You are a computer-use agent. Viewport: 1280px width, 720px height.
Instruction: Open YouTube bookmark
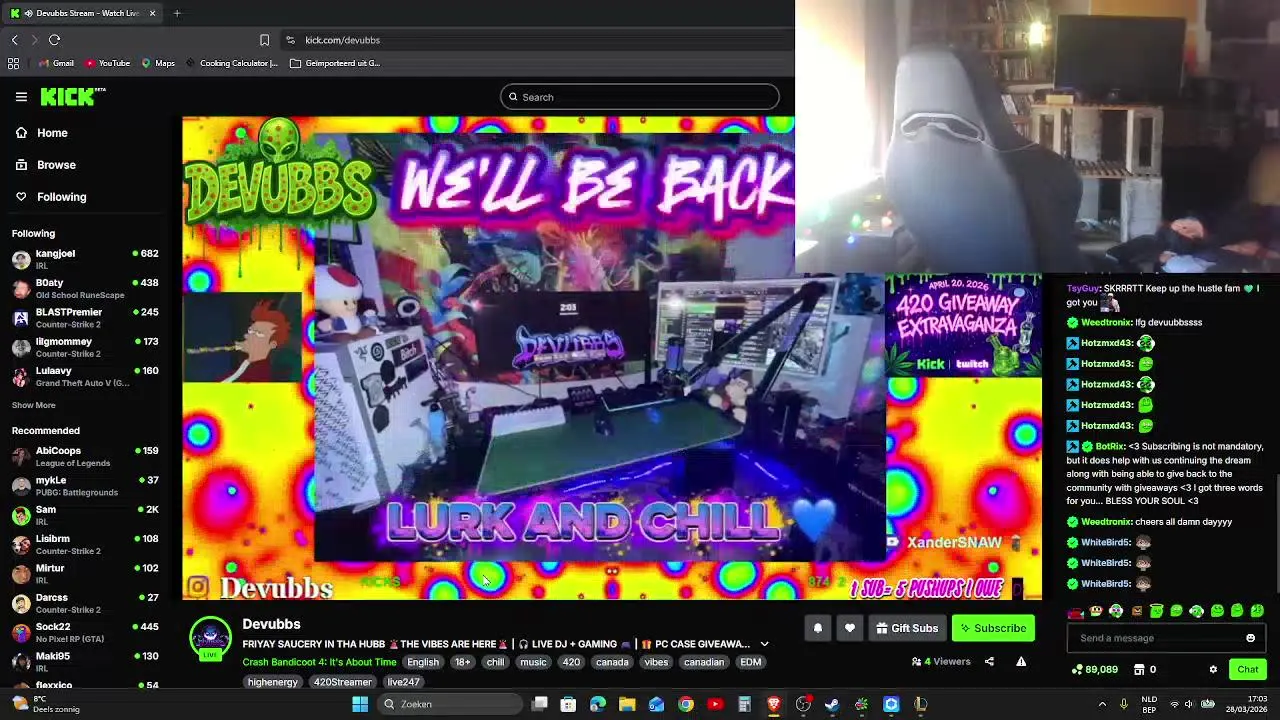pos(107,63)
